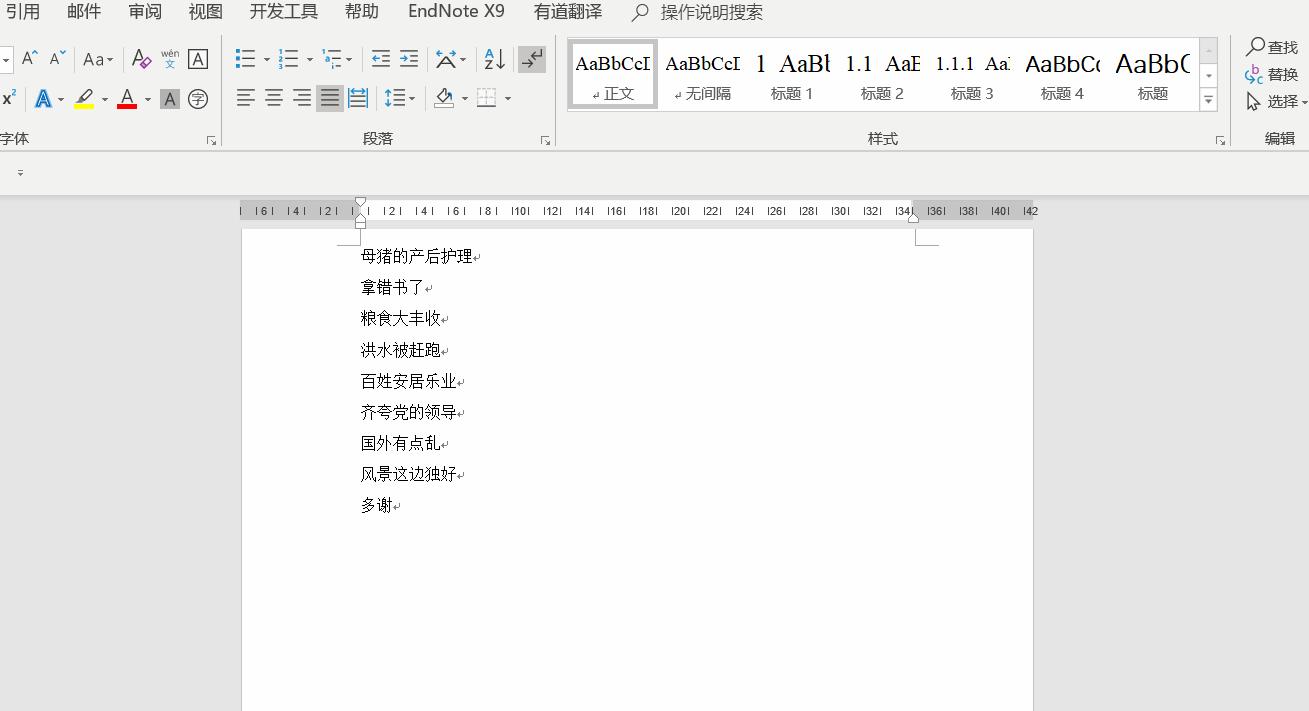The height and width of the screenshot is (711, 1309).
Task: Toggle show/hide paragraph marks
Action: (531, 59)
